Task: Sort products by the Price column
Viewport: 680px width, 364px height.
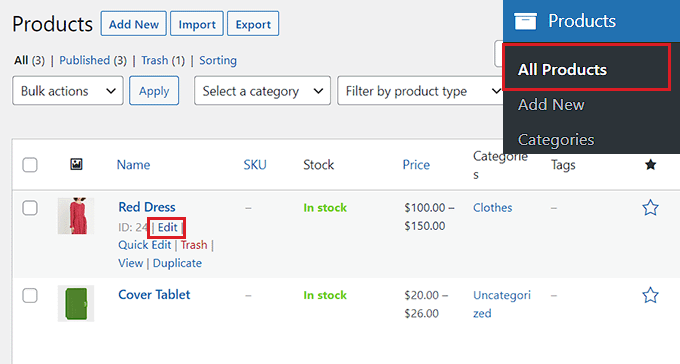Action: pos(416,165)
